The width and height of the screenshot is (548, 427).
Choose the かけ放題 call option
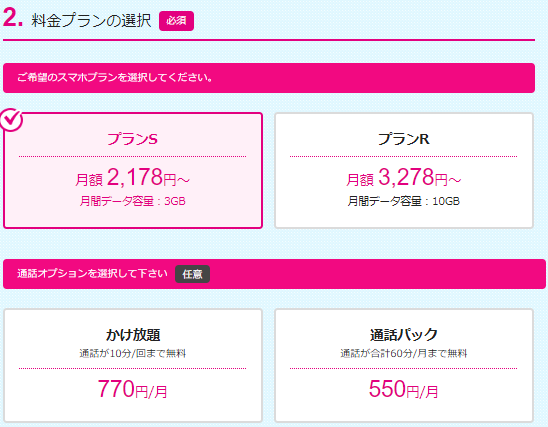pos(133,366)
